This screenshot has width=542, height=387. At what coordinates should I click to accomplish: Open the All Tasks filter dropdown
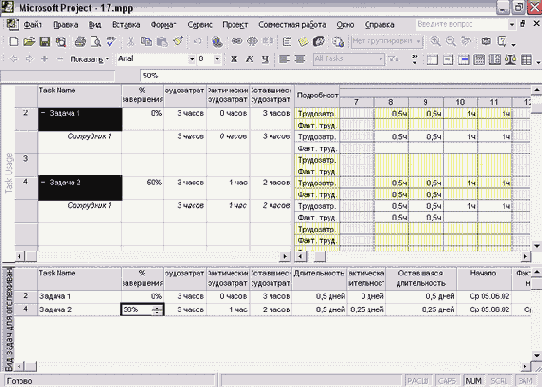(x=381, y=59)
